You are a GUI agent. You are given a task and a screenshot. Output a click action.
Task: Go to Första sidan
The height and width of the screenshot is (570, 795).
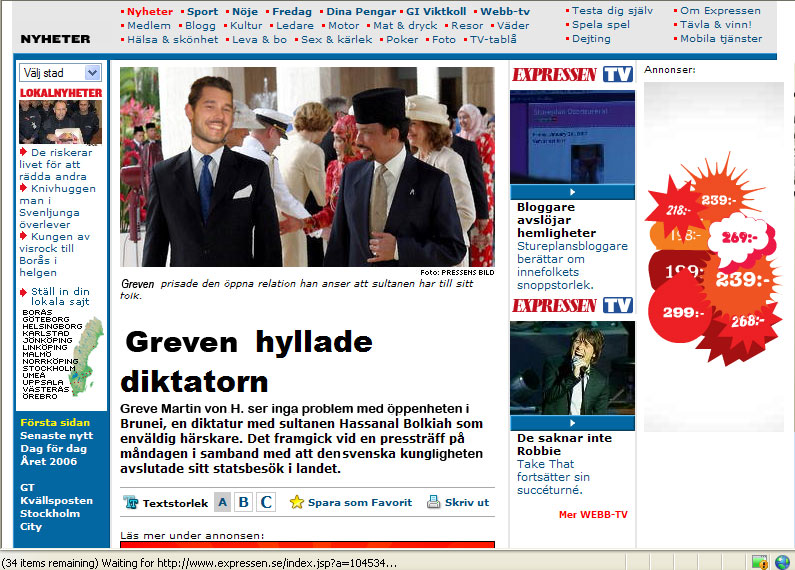tap(55, 422)
